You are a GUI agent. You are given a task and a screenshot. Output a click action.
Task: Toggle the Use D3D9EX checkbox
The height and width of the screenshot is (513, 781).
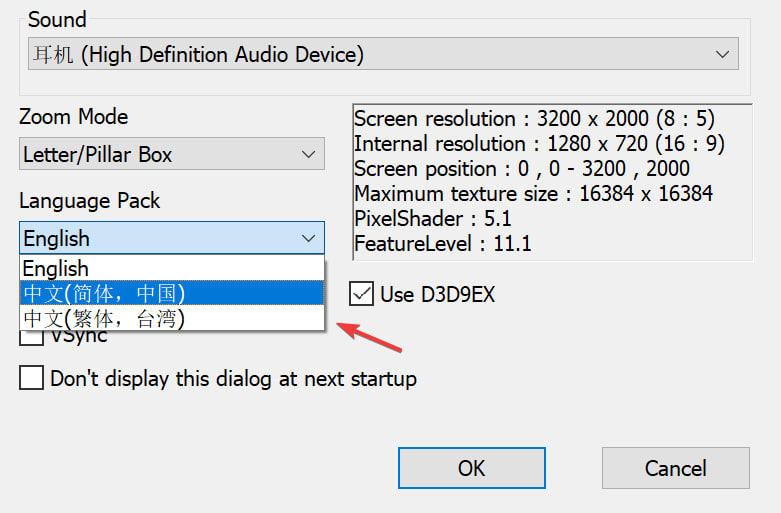coord(361,293)
